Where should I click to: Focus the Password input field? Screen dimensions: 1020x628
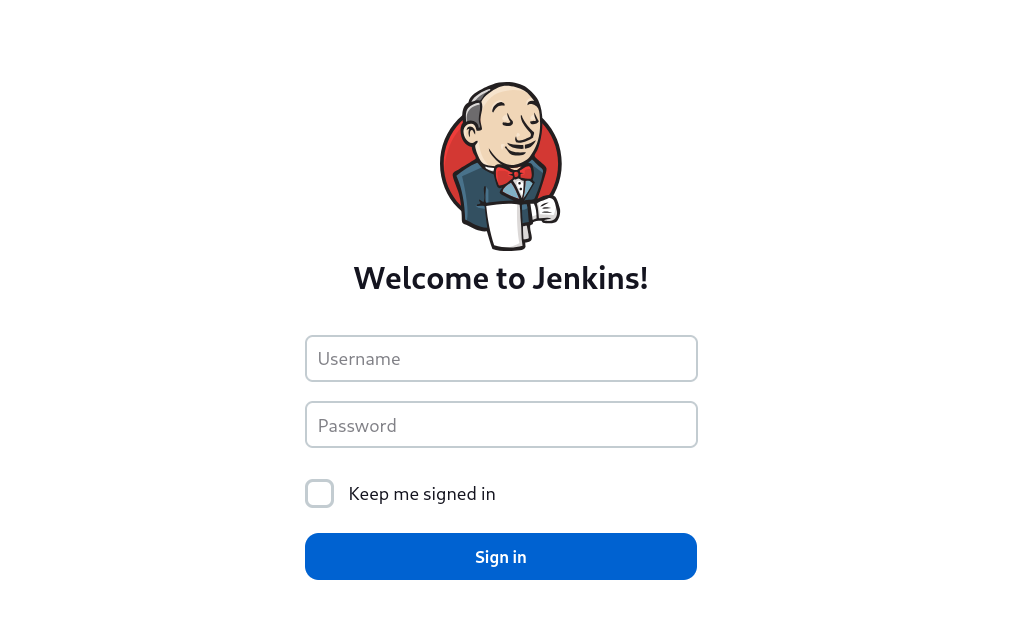click(x=501, y=424)
